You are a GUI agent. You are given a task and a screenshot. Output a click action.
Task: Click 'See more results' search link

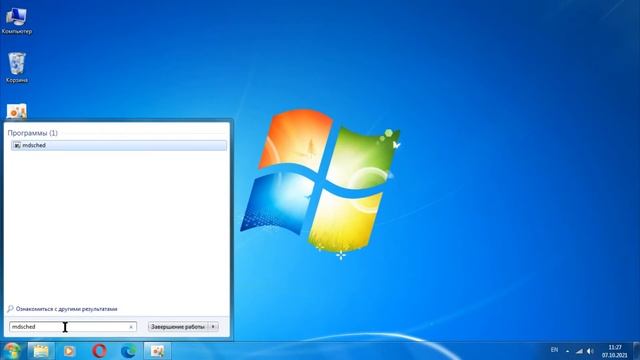(x=67, y=309)
